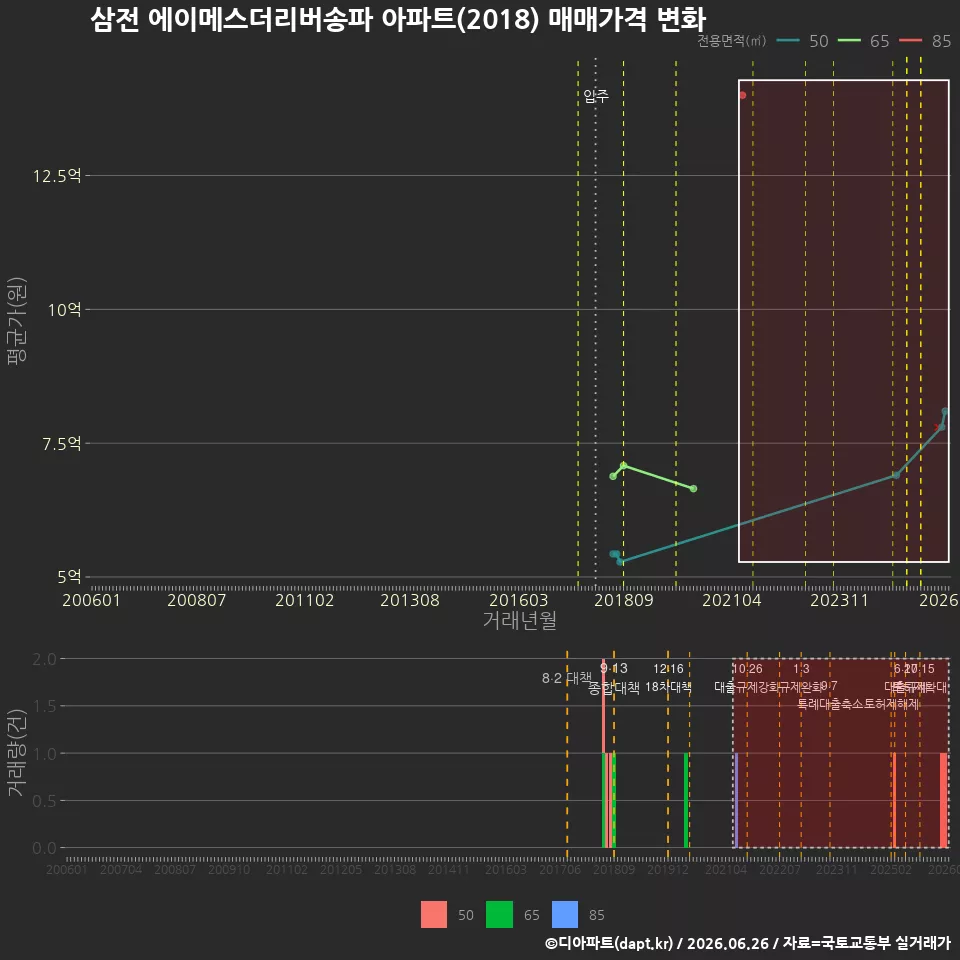Image resolution: width=960 pixels, height=960 pixels.
Task: Click the blue 85 bottom legend swatch
Action: pos(565,915)
